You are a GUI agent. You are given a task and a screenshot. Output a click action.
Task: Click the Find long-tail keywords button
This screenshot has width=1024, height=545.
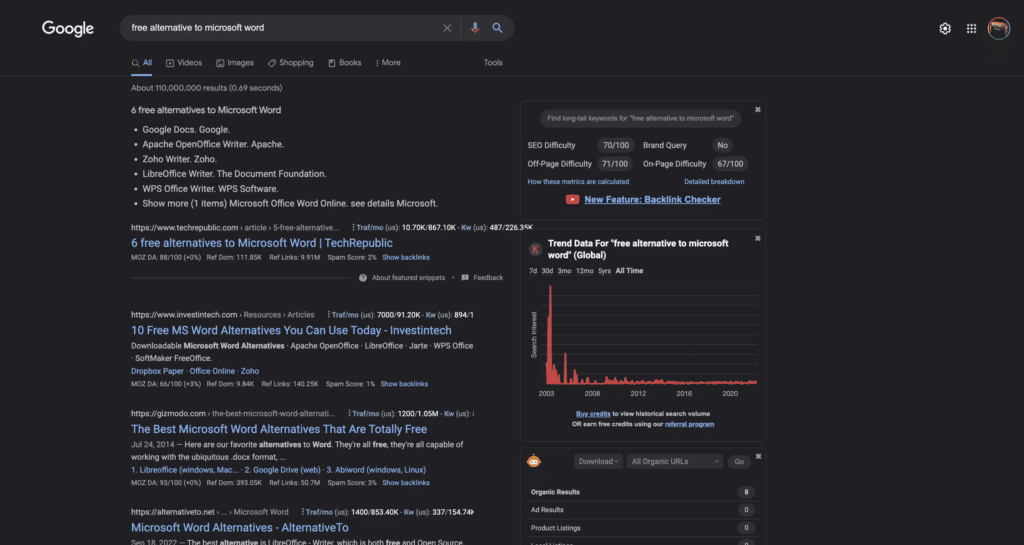pos(640,118)
